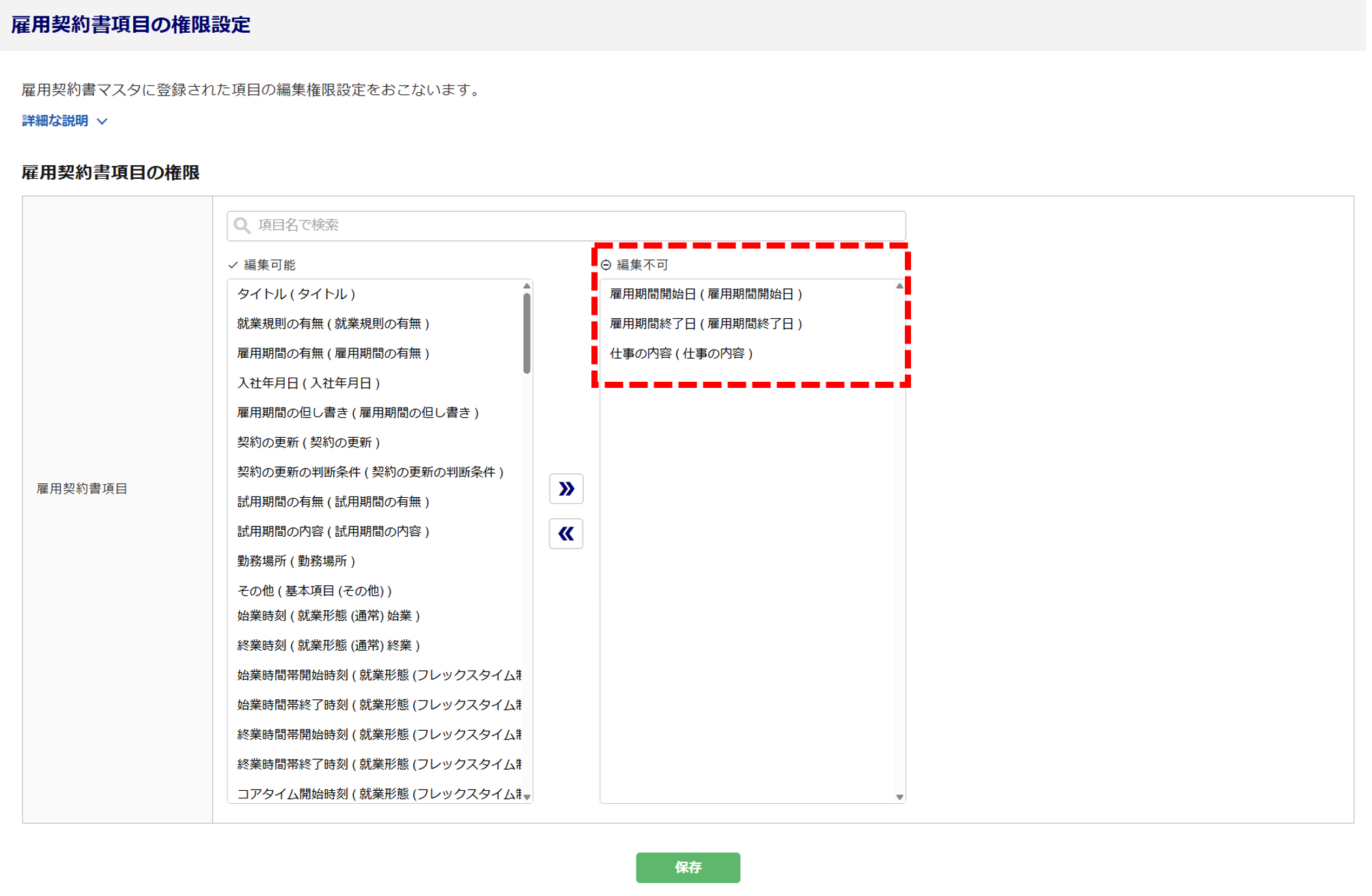
Task: Click the left list scrollbar thumb
Action: tap(527, 333)
